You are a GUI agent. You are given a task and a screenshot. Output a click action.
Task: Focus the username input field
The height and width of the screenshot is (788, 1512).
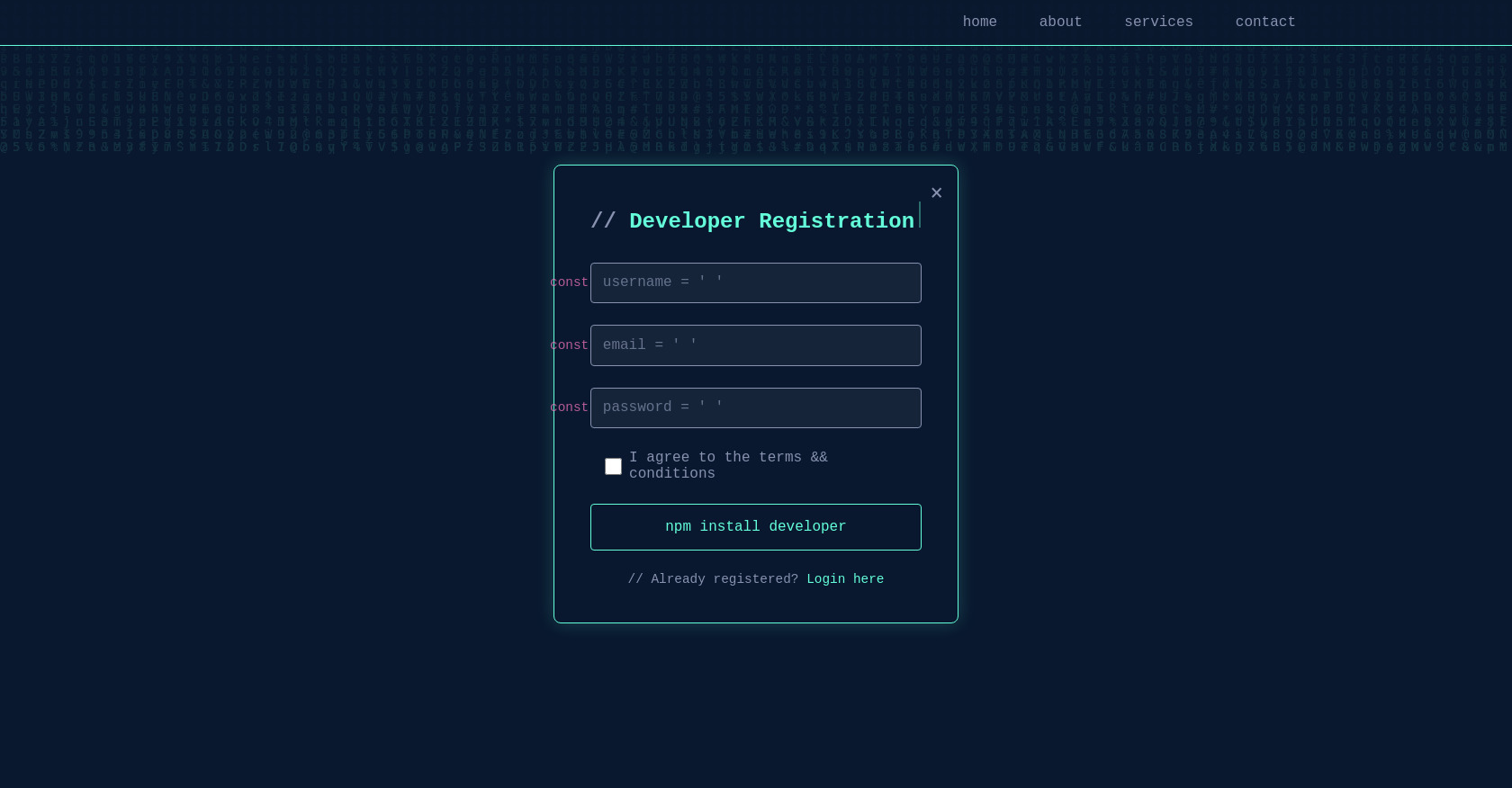pyautogui.click(x=755, y=282)
